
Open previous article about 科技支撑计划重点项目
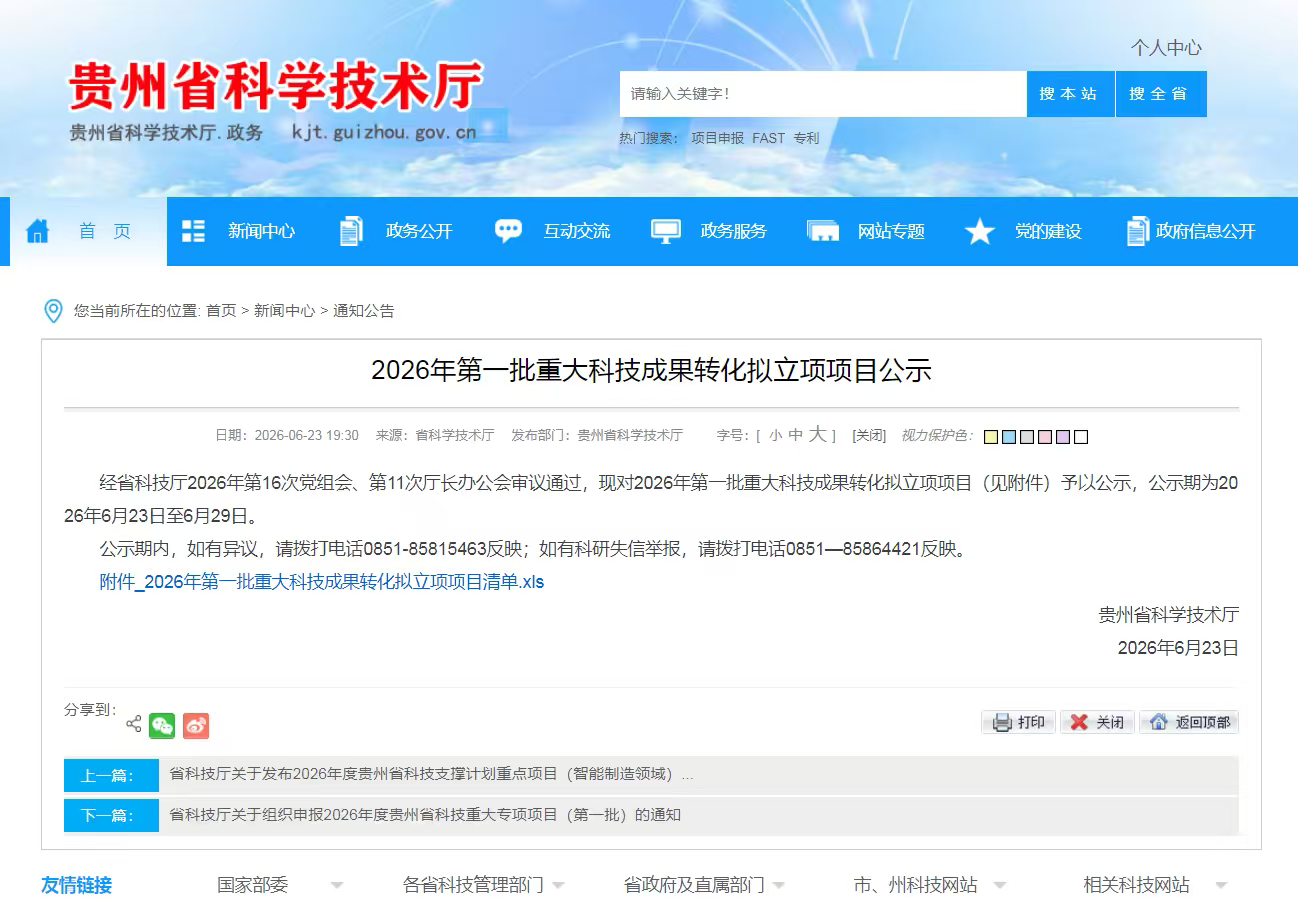(432, 774)
